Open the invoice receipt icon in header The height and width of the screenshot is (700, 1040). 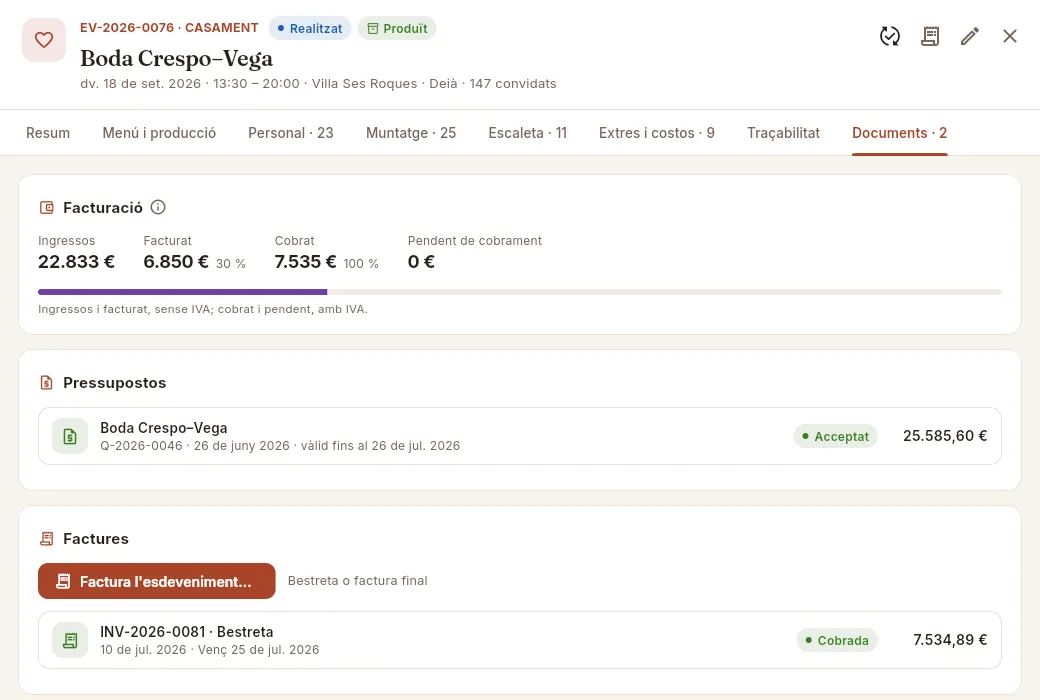(930, 36)
